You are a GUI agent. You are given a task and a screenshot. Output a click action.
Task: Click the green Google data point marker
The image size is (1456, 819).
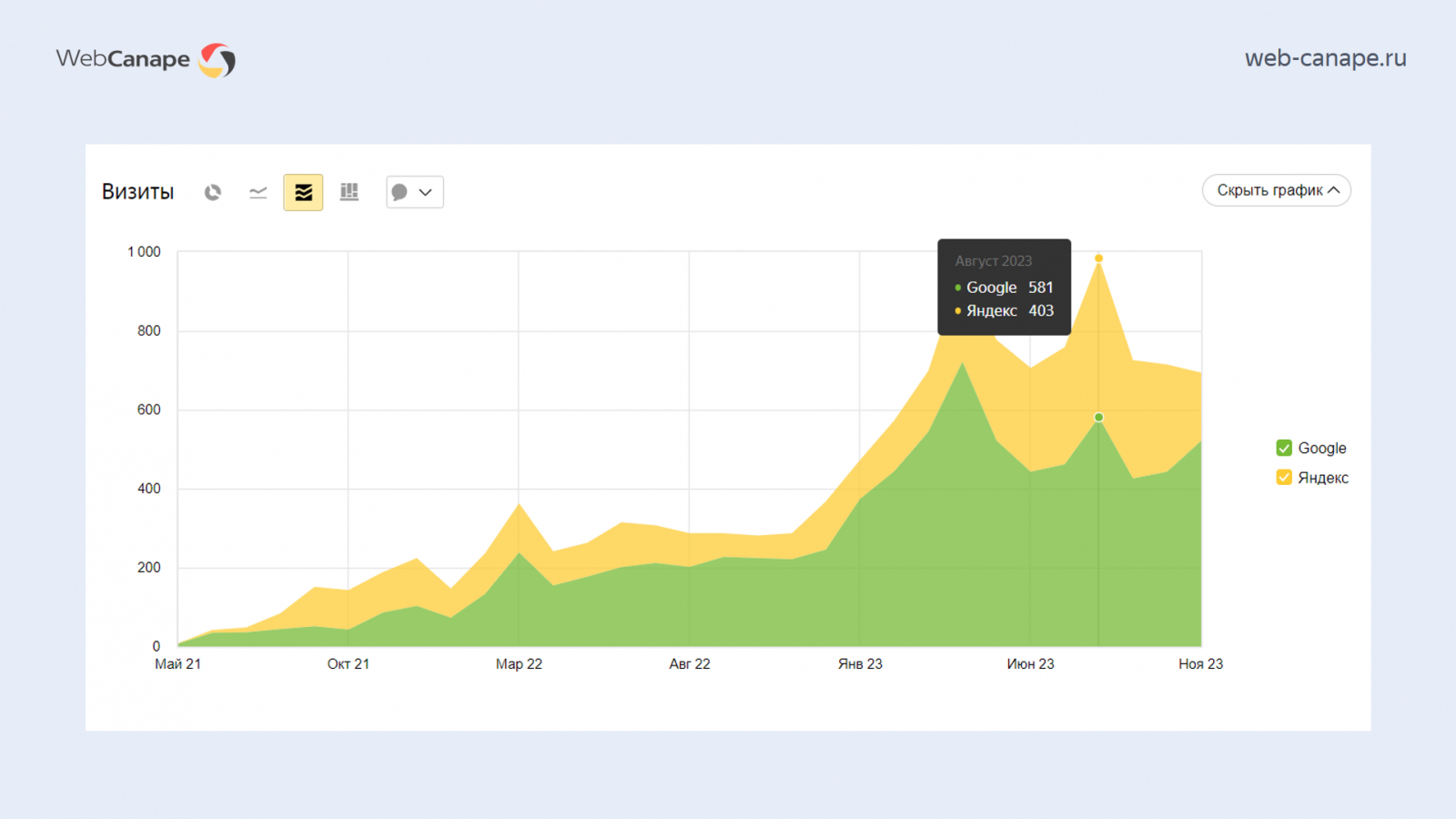(1098, 418)
